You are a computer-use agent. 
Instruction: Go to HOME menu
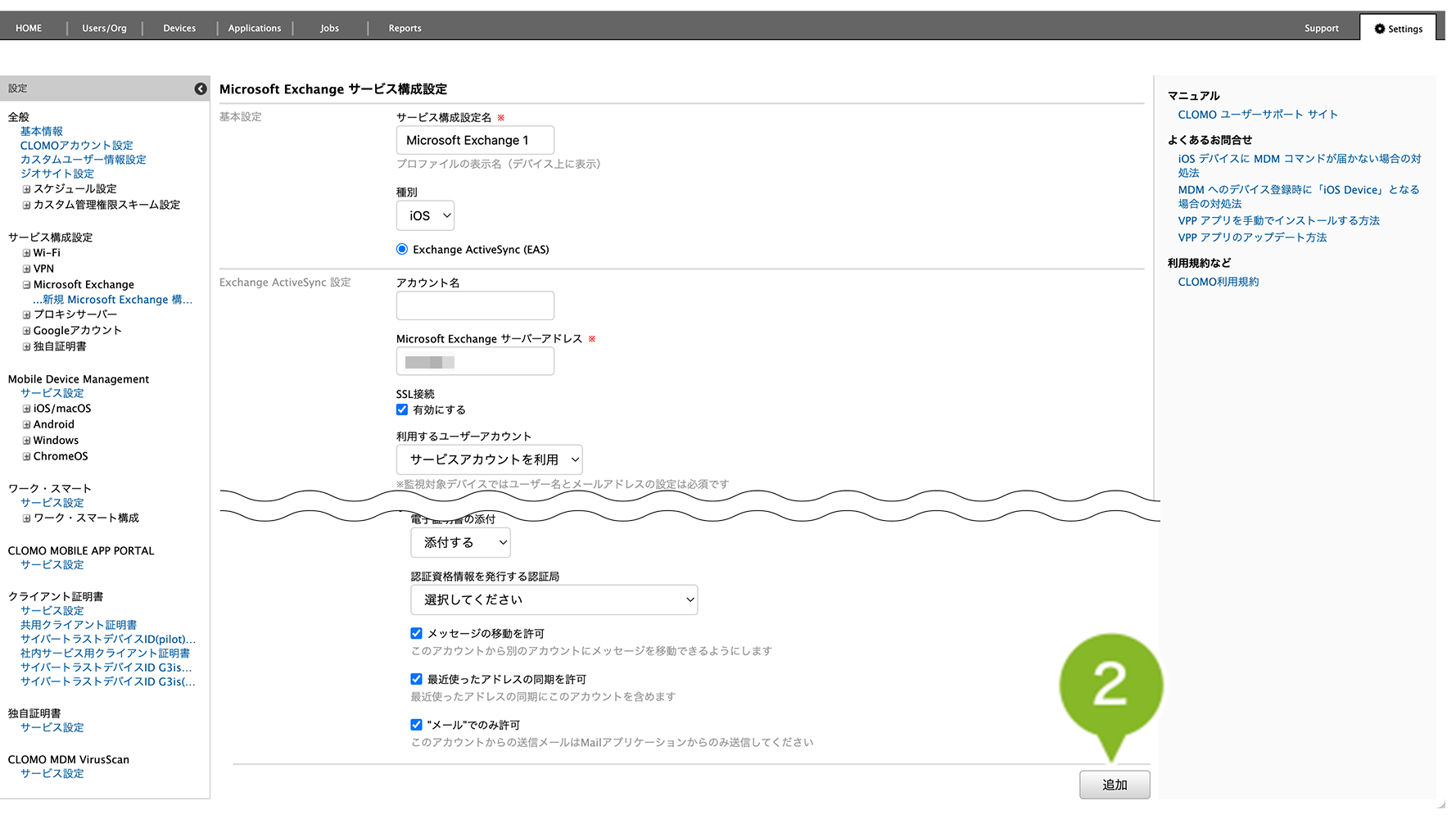(x=29, y=28)
